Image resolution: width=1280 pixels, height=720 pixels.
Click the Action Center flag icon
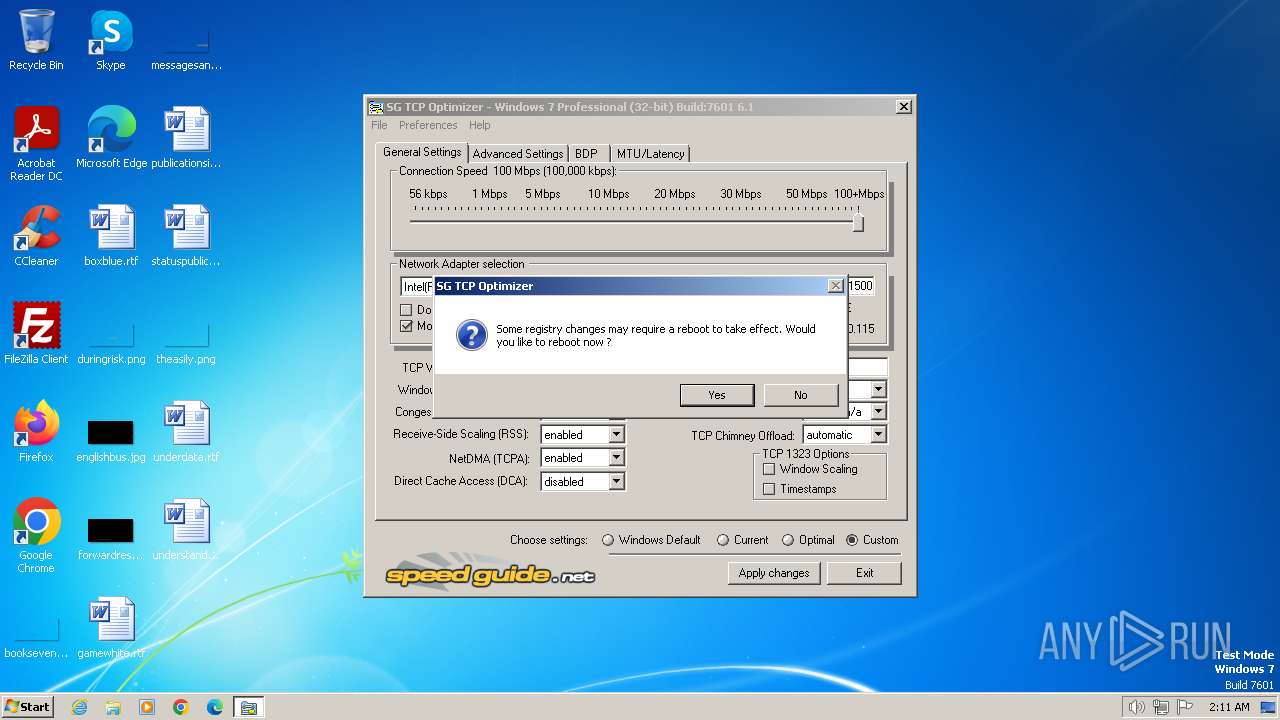[x=1186, y=707]
